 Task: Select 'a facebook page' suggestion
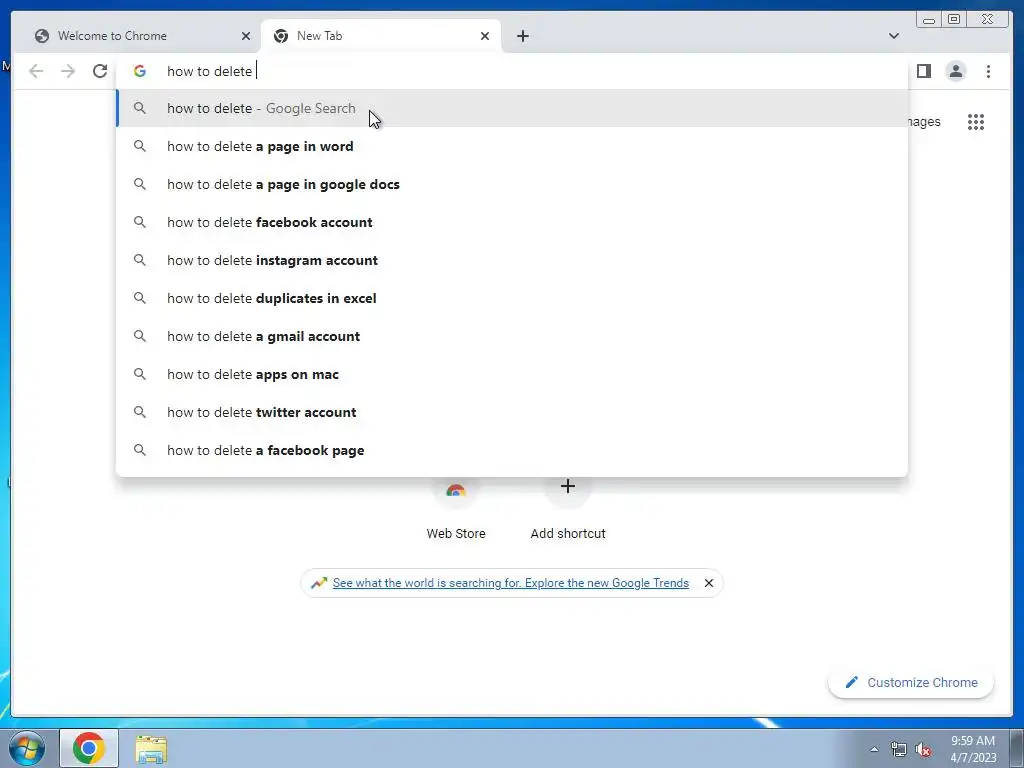click(512, 450)
